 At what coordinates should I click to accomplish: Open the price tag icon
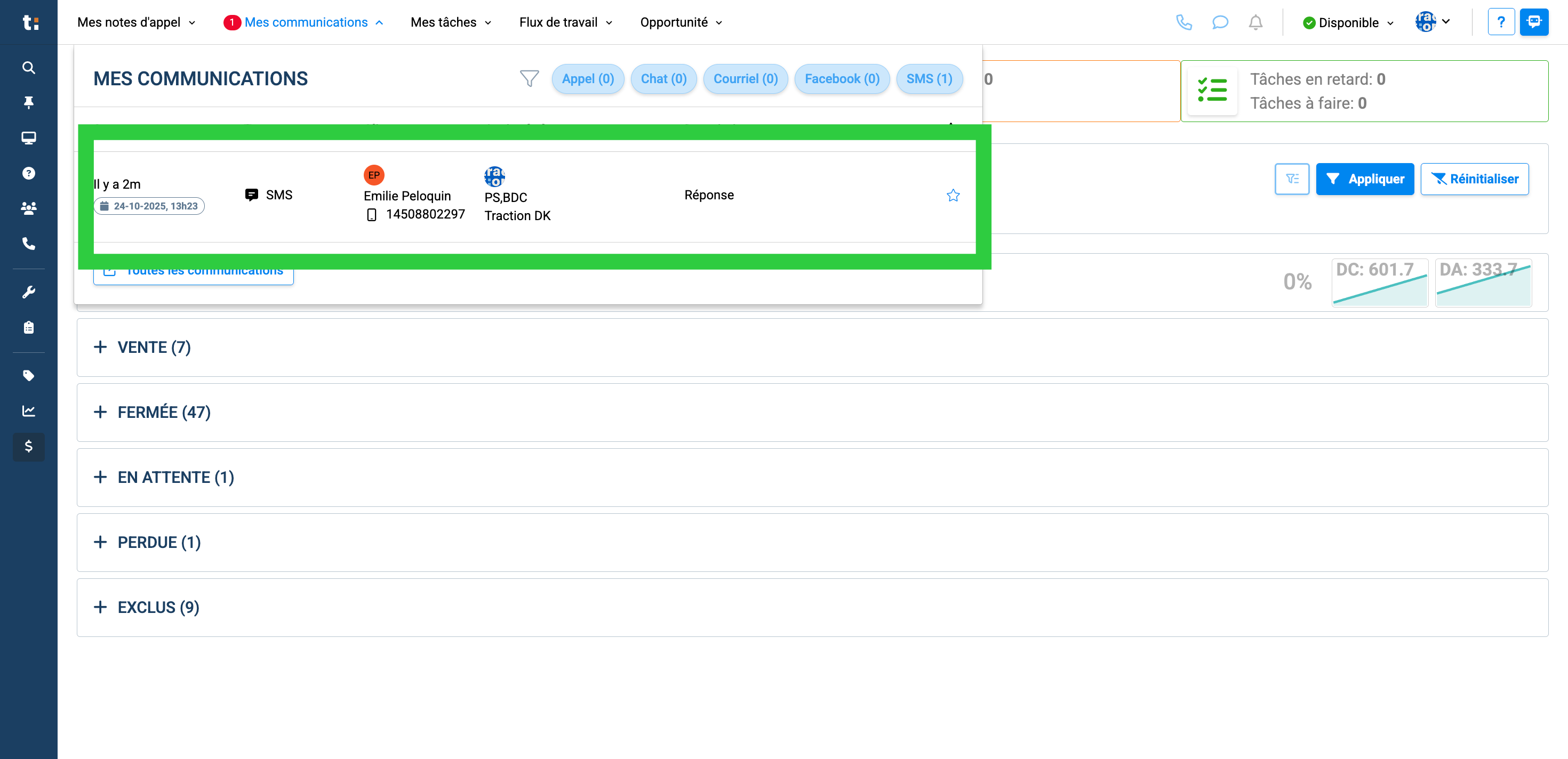[29, 375]
